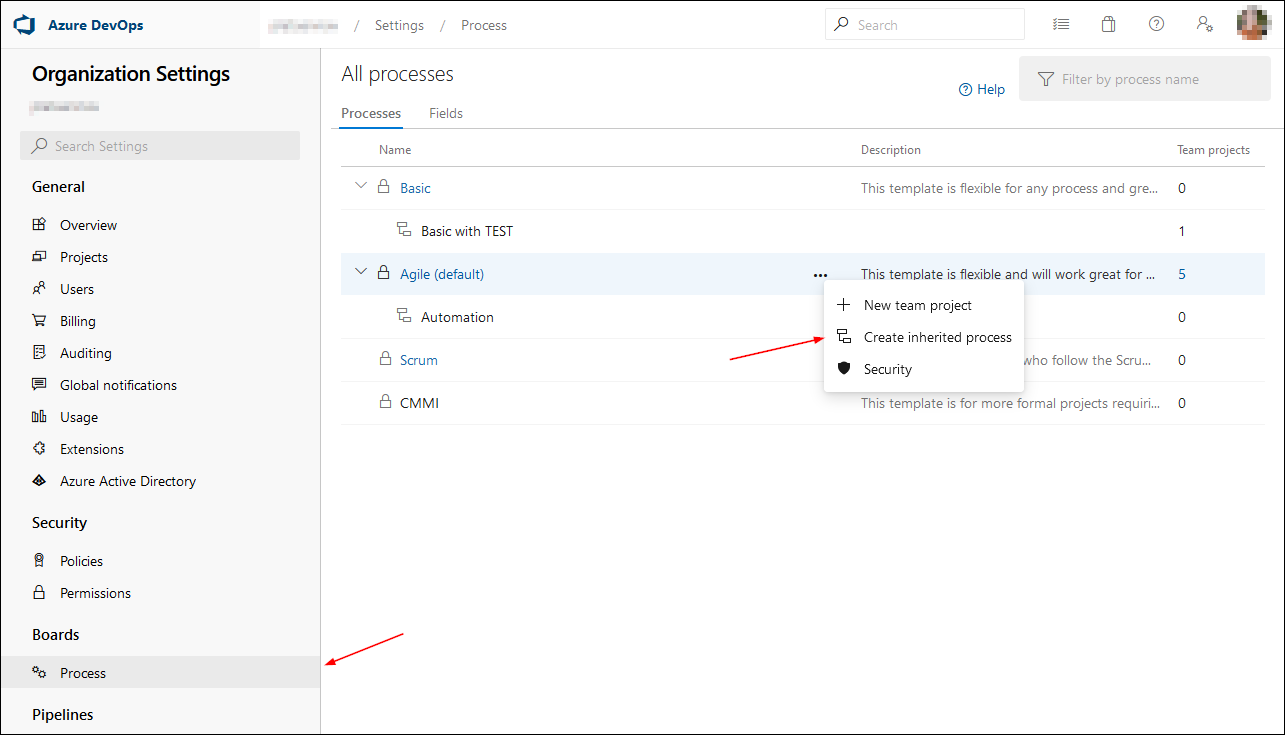Click the lock icon beside Basic process
The width and height of the screenshot is (1285, 735).
(x=383, y=187)
